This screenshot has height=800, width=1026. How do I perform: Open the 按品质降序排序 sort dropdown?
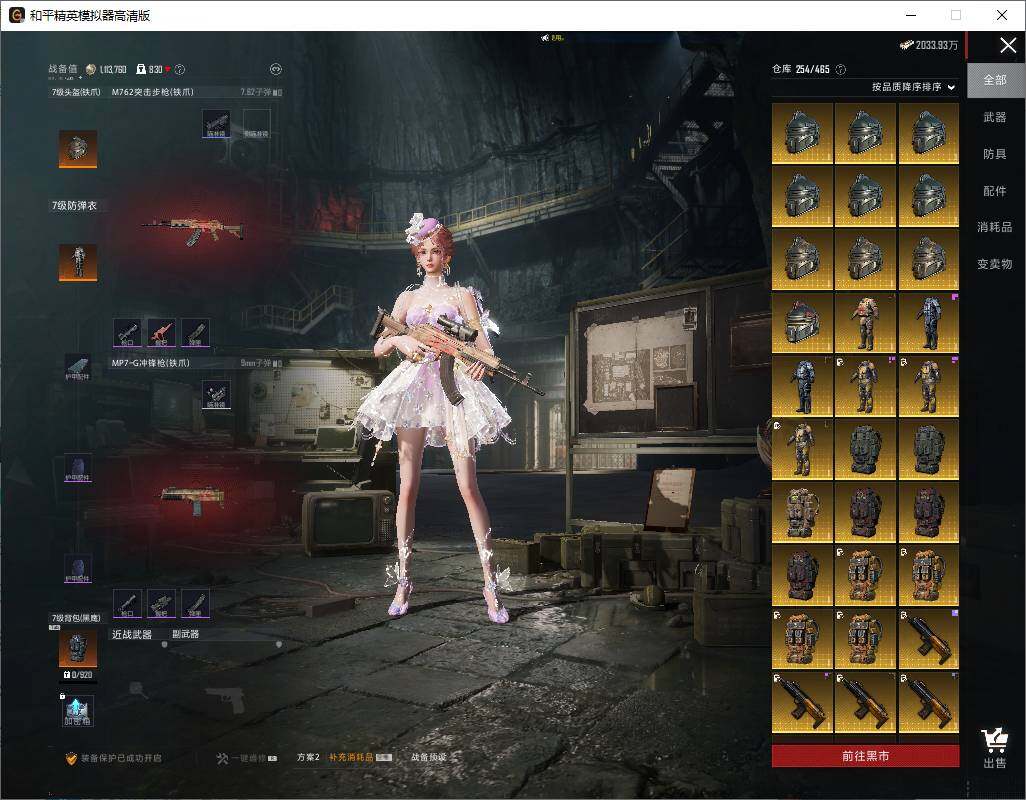pos(913,87)
